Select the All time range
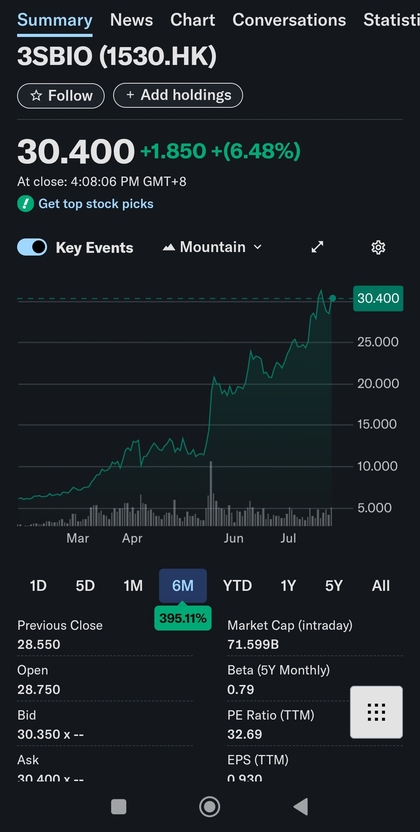The width and height of the screenshot is (420, 832). pos(381,586)
